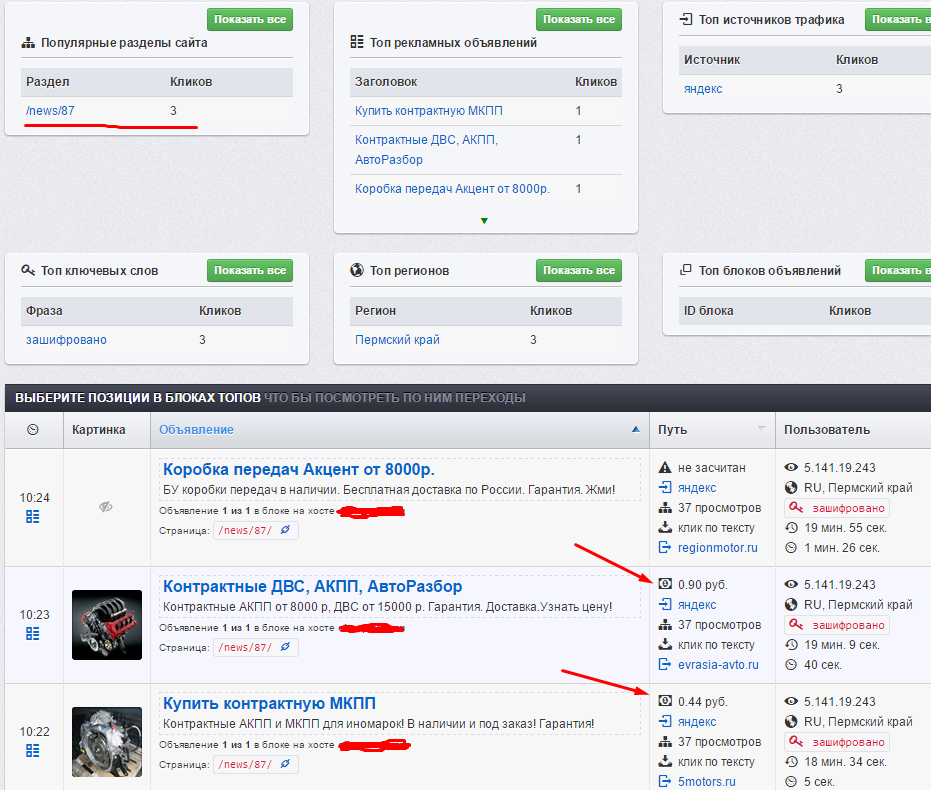Image resolution: width=931 pixels, height=790 pixels.
Task: Click the clock icon beside 40 сек.
Action: pos(791,665)
